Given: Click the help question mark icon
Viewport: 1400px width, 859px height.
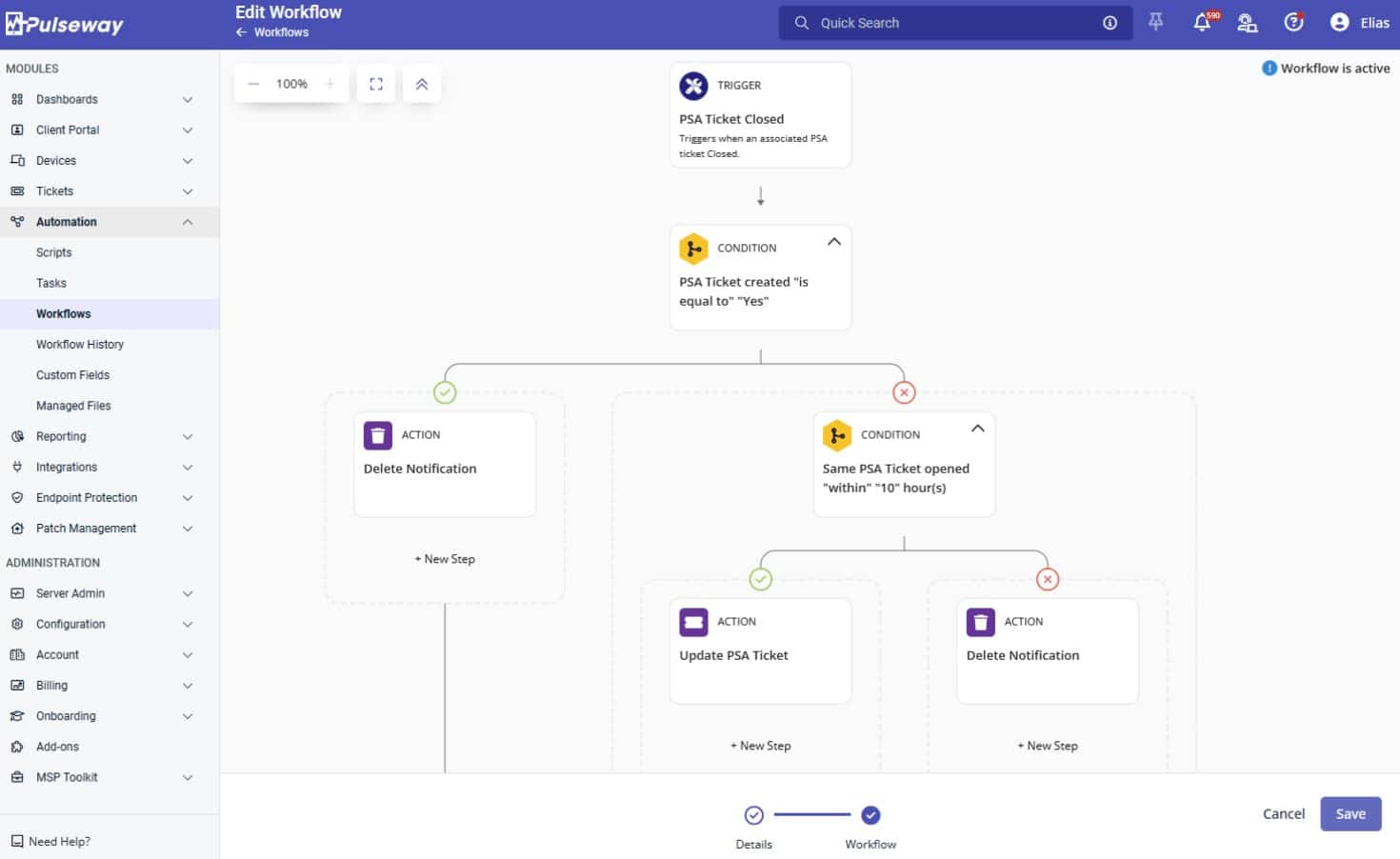Looking at the screenshot, I should (1292, 23).
